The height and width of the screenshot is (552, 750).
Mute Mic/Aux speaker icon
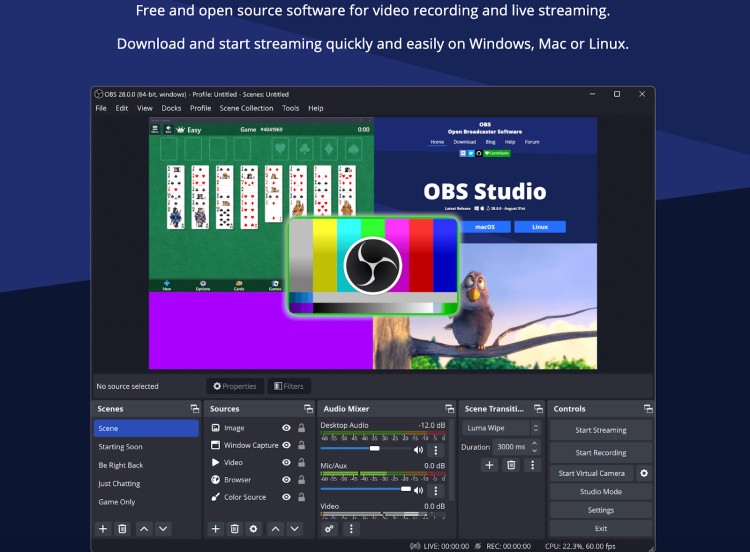tap(419, 490)
